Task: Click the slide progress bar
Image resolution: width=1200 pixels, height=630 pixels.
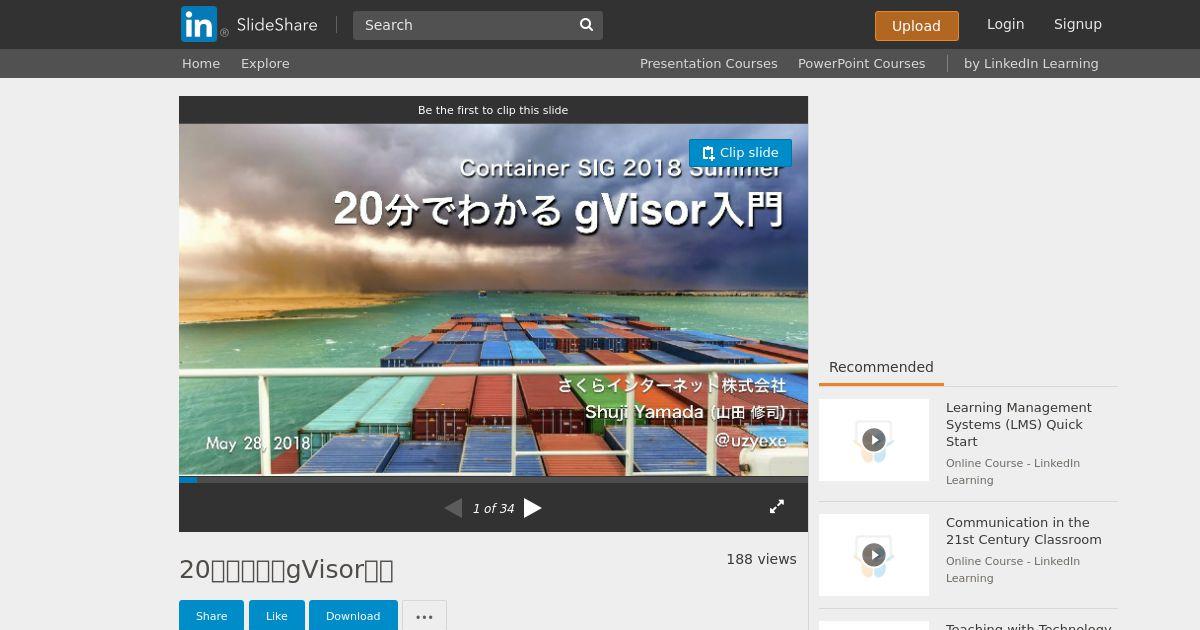Action: (493, 479)
